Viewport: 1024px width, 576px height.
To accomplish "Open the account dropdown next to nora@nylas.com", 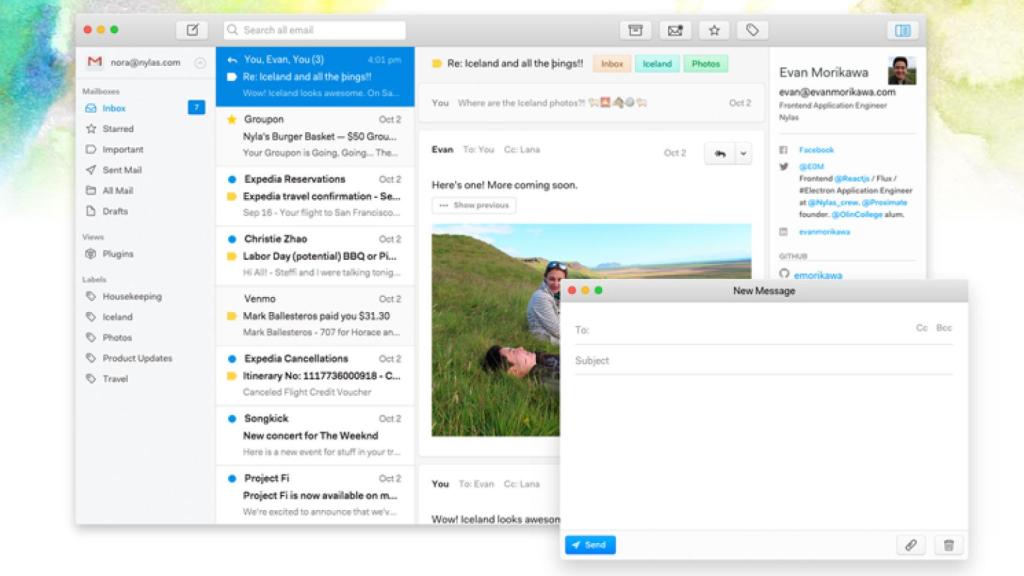I will pos(200,62).
